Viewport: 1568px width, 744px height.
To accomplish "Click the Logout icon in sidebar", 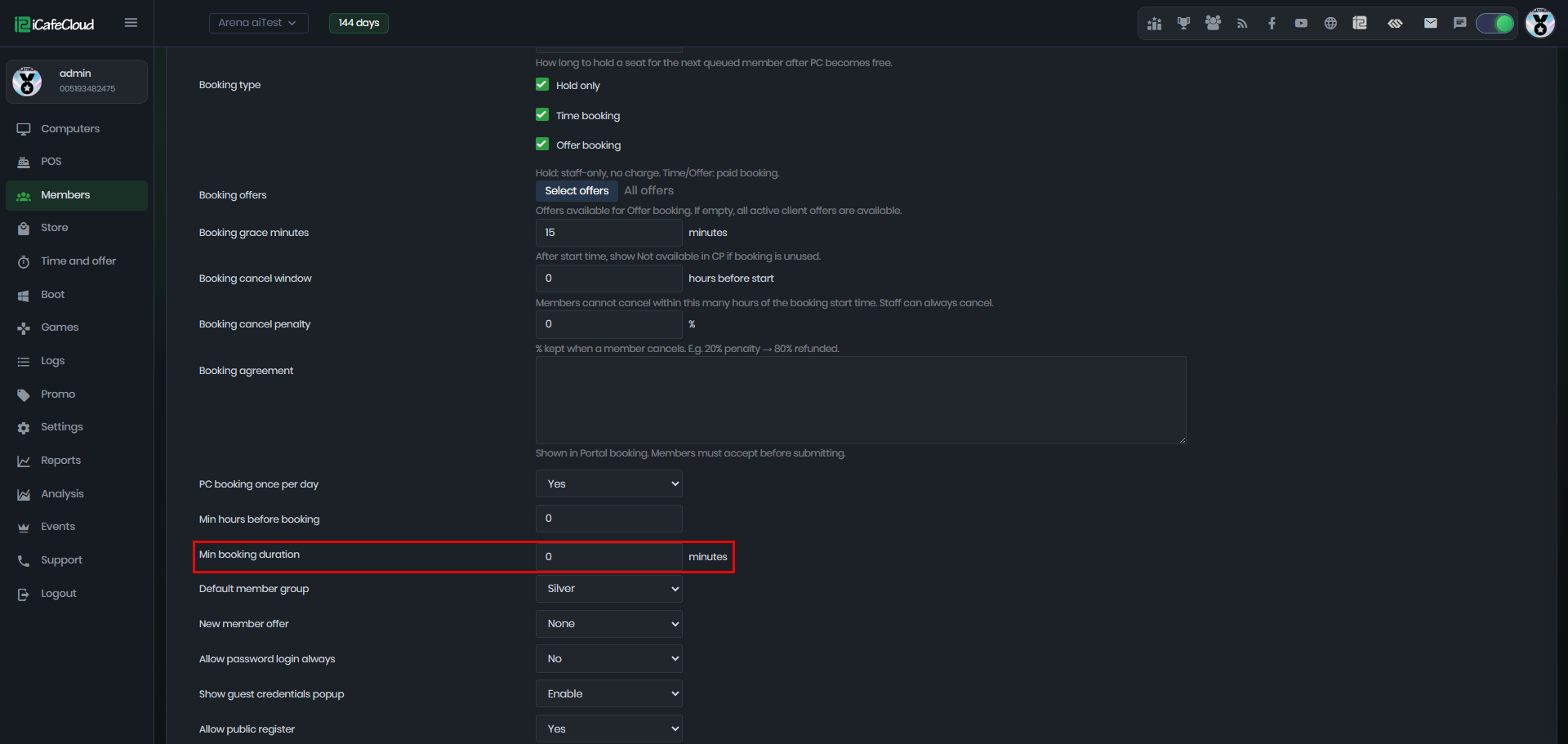I will point(24,594).
